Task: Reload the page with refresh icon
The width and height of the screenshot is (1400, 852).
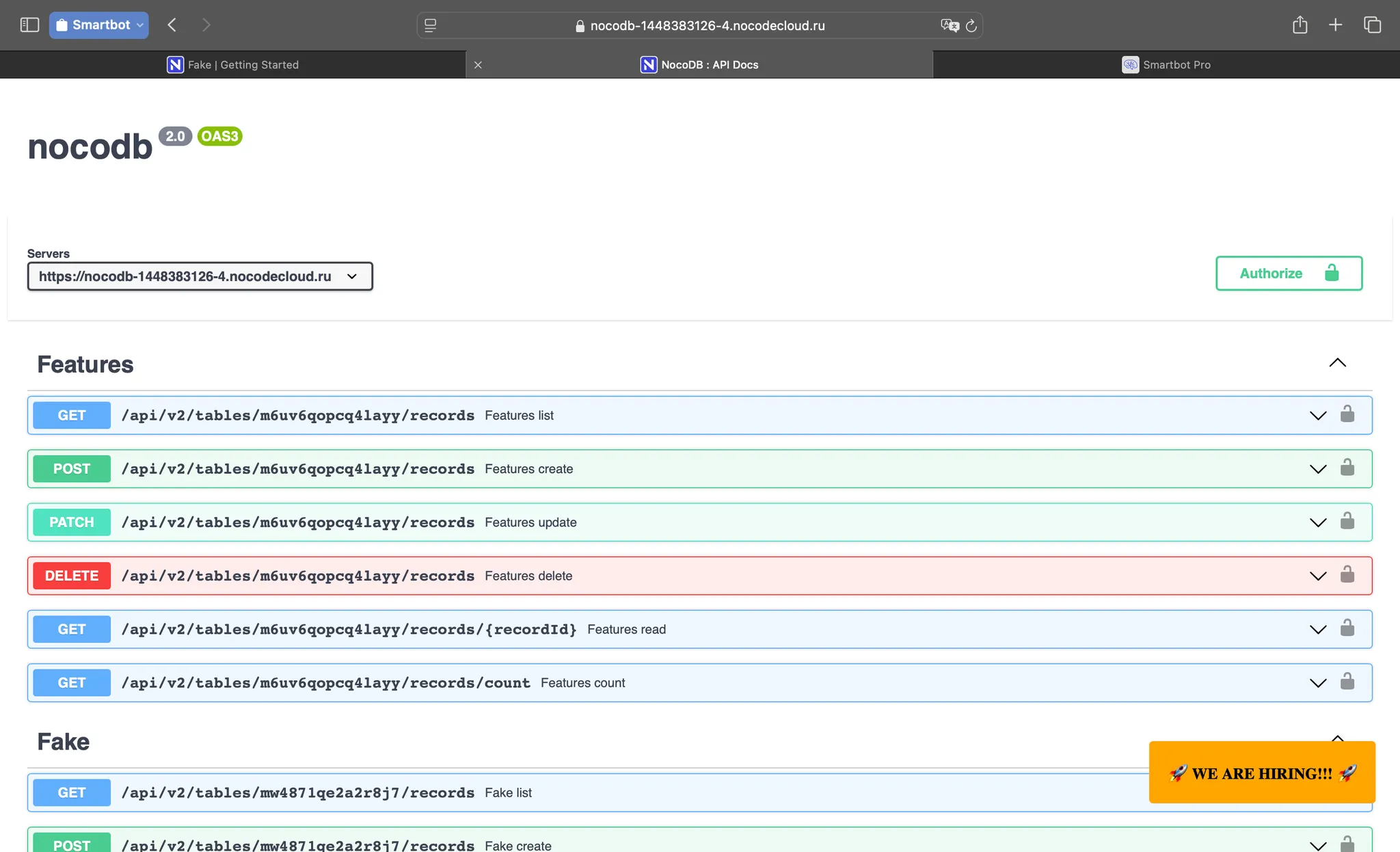Action: pyautogui.click(x=971, y=26)
